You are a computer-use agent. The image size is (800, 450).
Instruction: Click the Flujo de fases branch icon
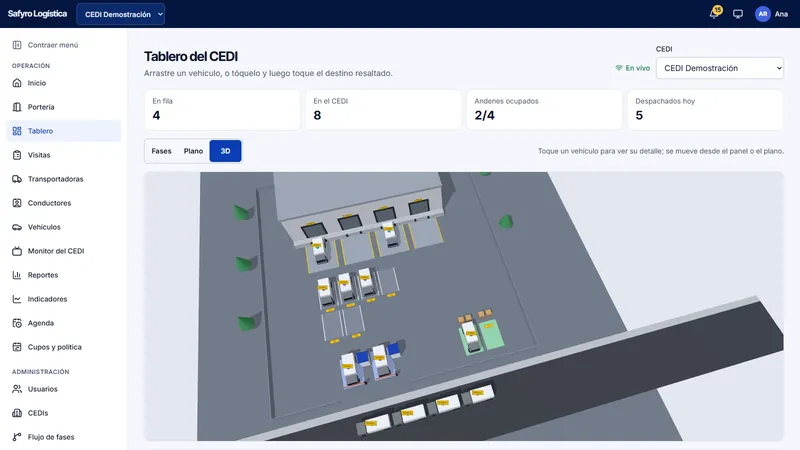17,437
